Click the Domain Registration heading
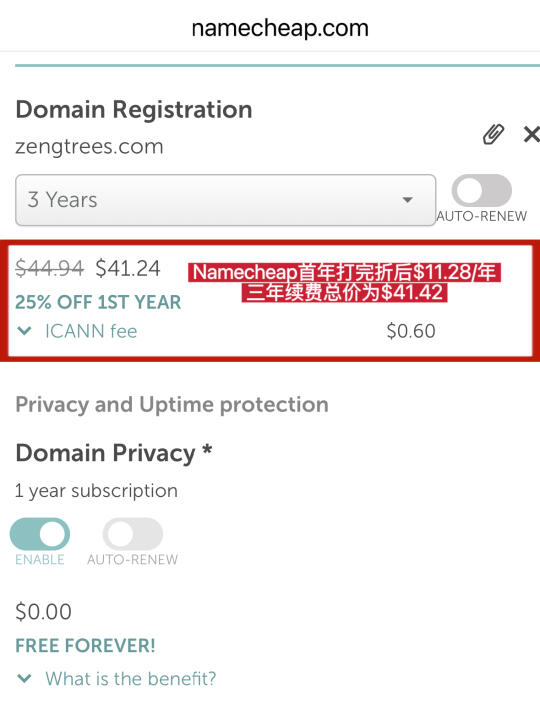 [134, 110]
